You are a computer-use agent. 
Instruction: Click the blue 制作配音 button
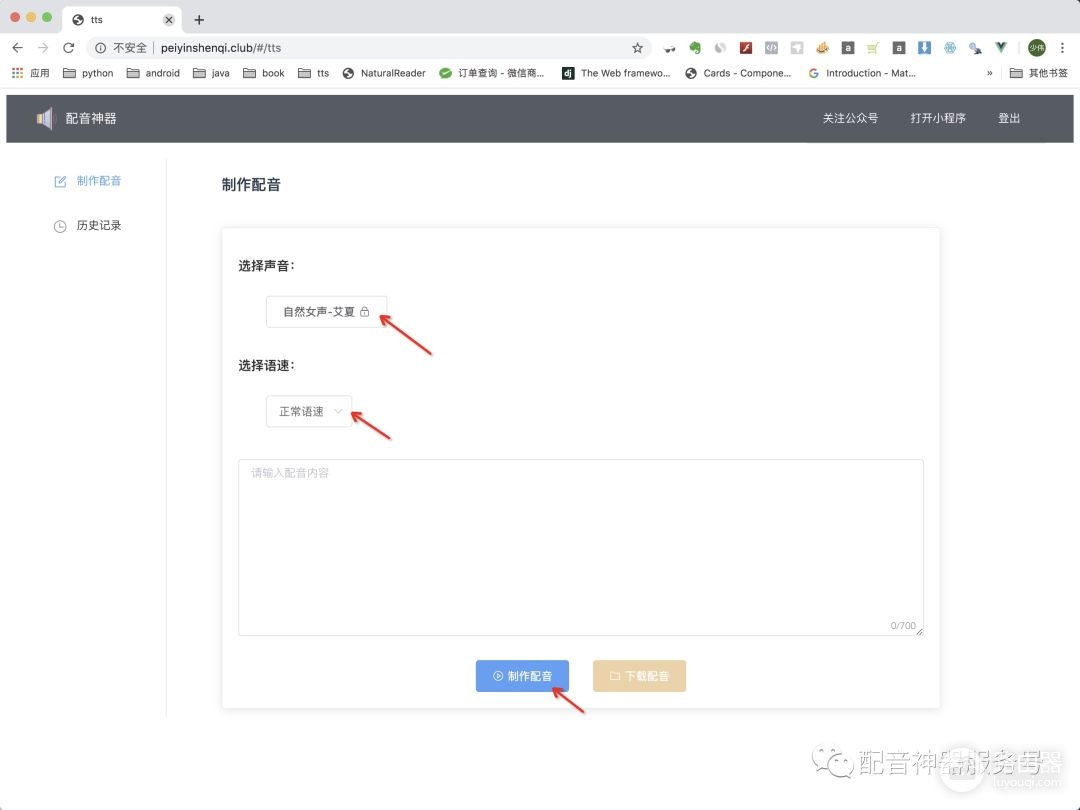tap(522, 676)
